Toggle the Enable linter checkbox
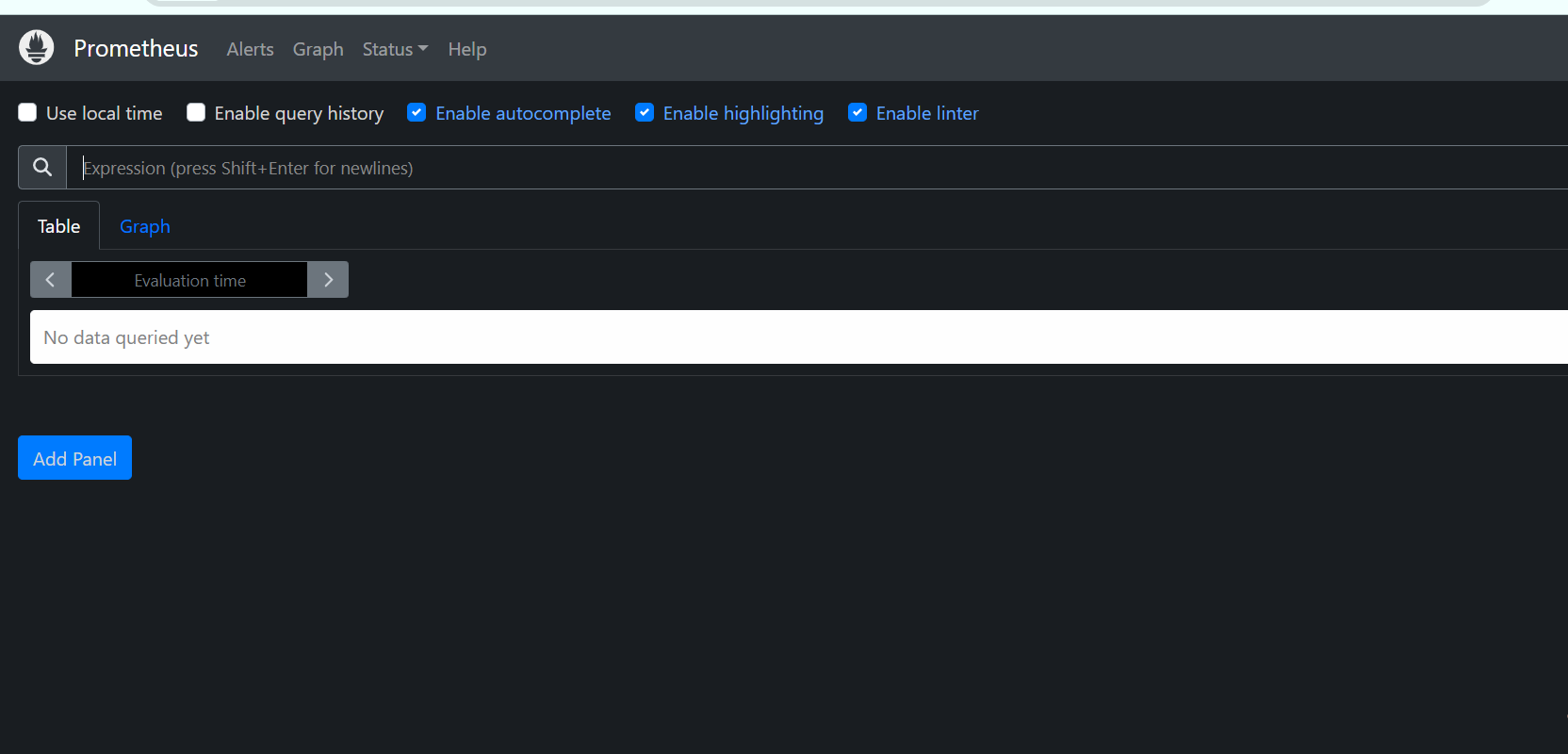The width and height of the screenshot is (1568, 754). (857, 113)
